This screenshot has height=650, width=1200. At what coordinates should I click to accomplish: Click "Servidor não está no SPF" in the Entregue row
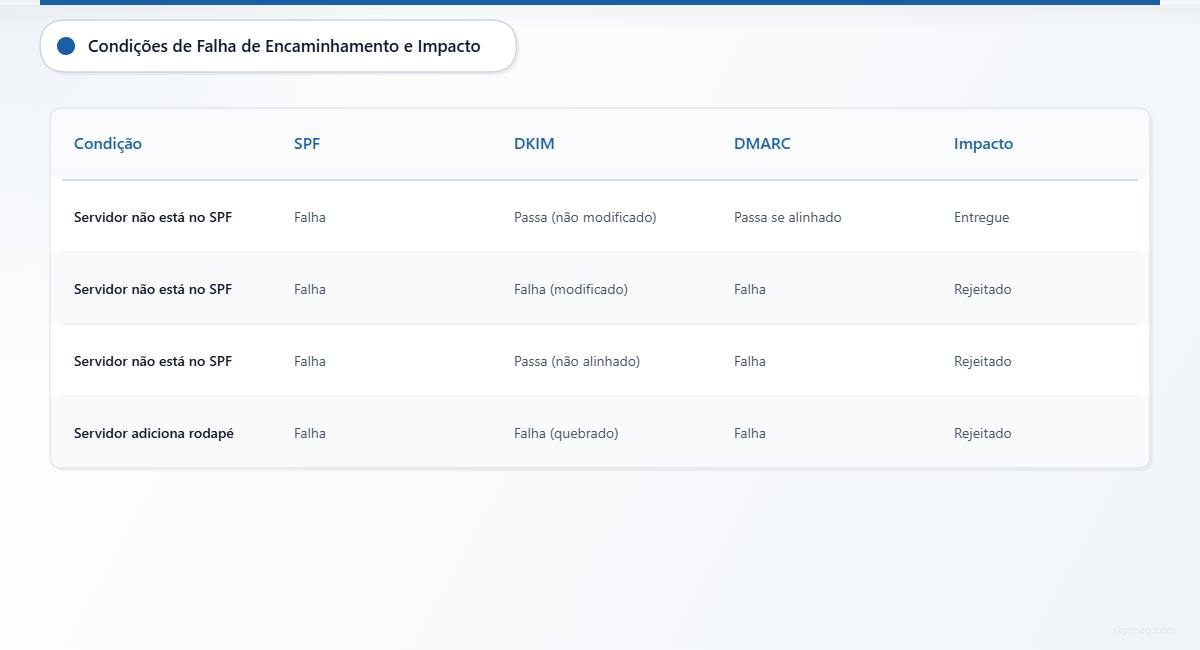coord(153,217)
